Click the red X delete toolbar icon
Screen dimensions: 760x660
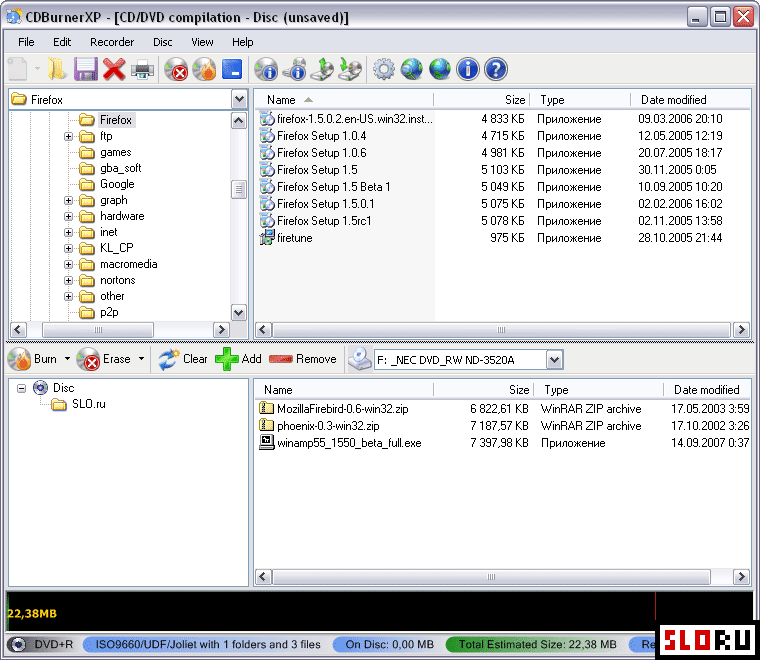(x=114, y=69)
